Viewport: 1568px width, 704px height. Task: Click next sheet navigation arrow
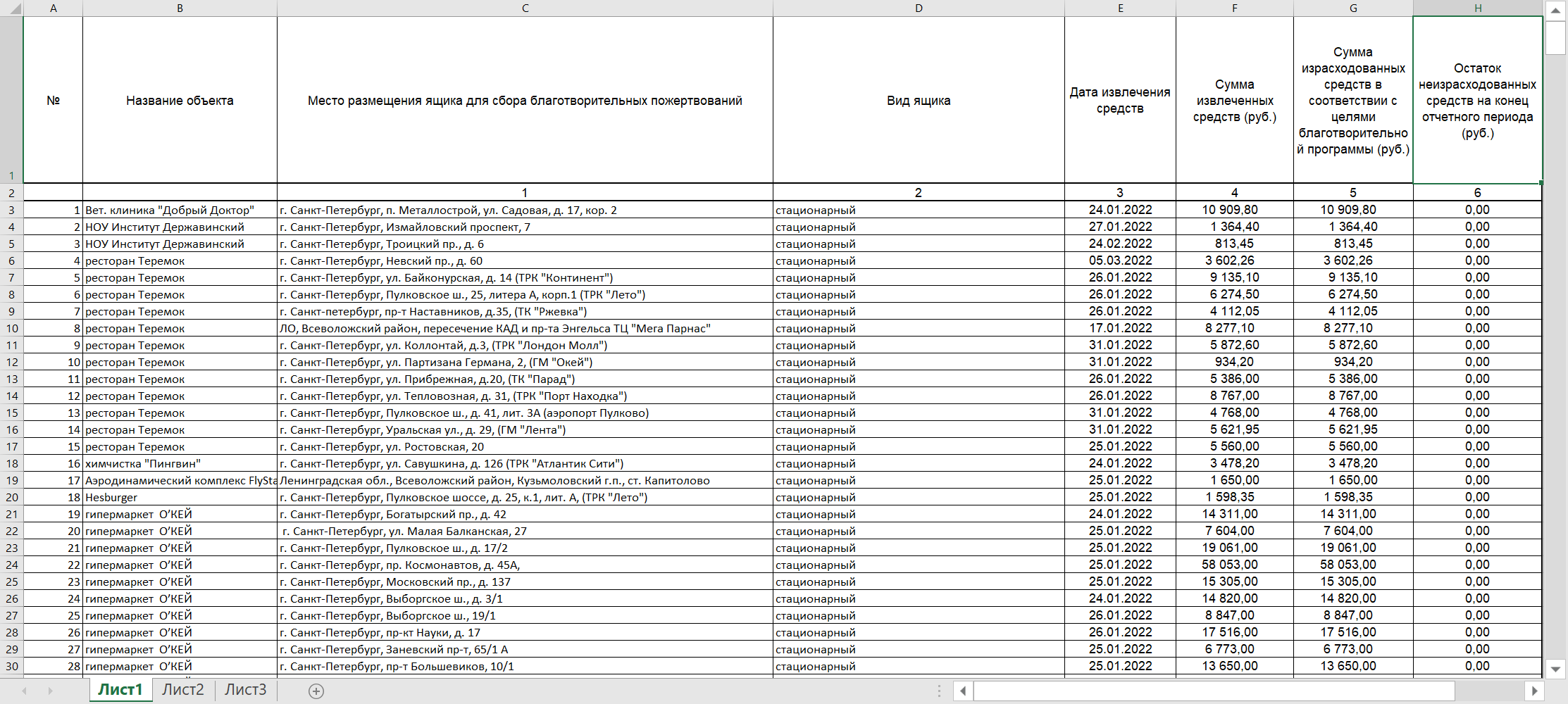[50, 691]
